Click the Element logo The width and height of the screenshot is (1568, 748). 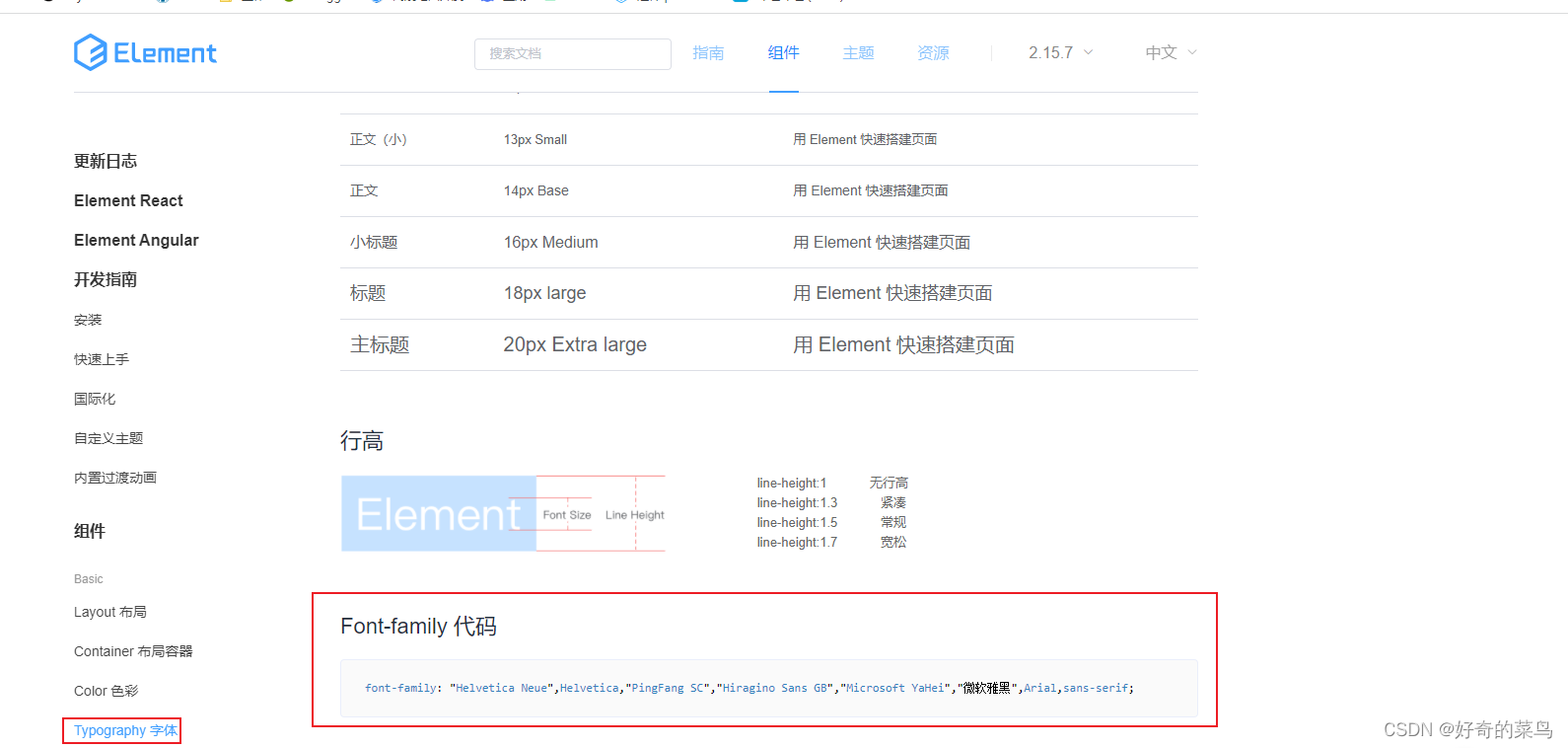145,52
